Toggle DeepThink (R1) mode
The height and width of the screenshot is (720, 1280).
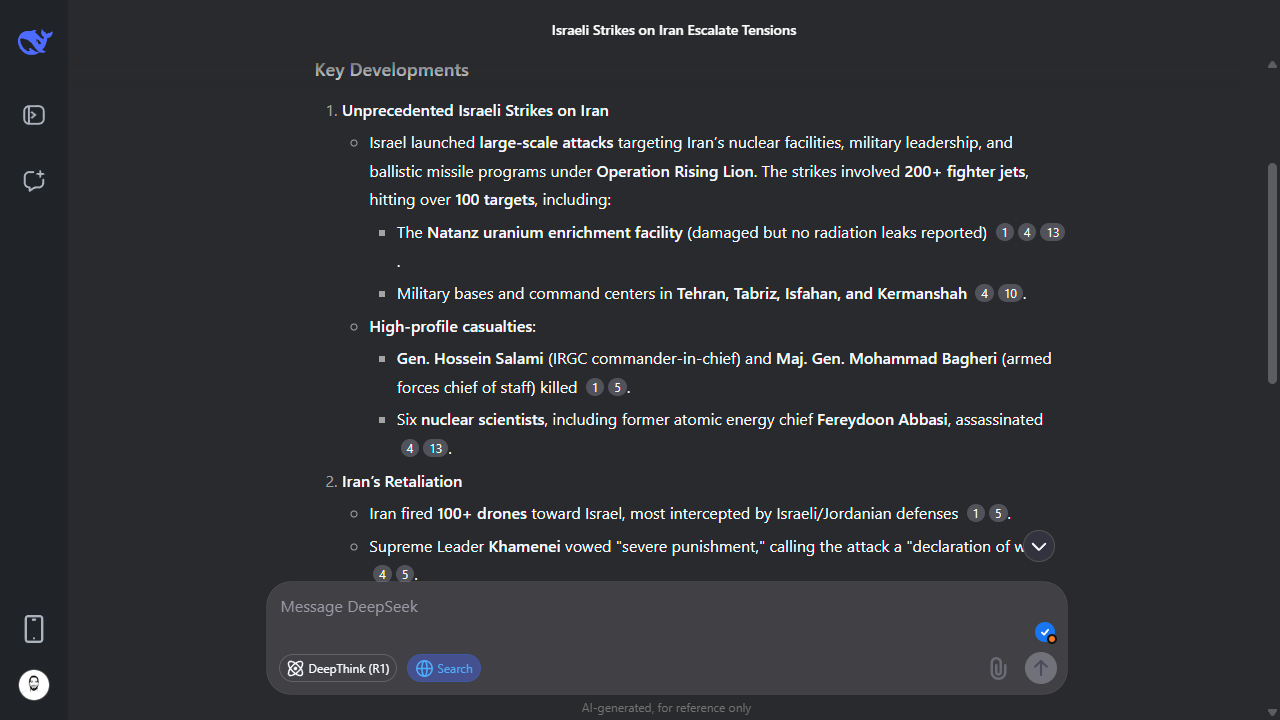click(338, 668)
